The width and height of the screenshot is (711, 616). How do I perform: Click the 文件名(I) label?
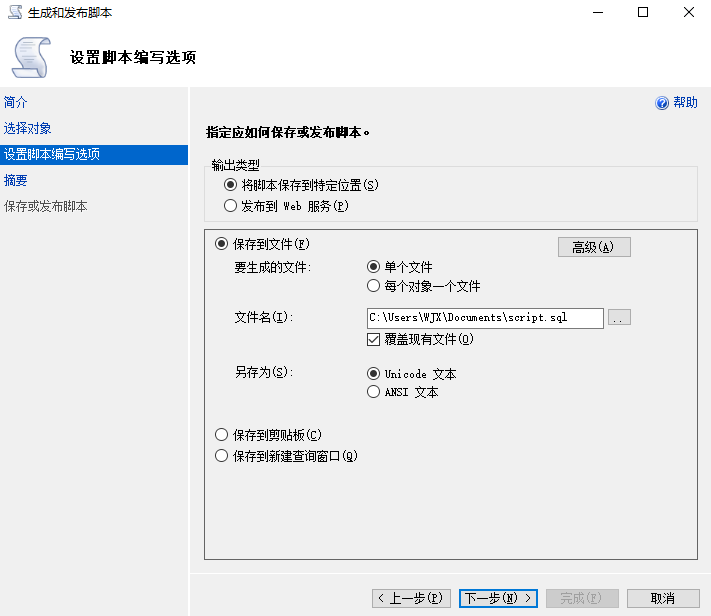264,318
